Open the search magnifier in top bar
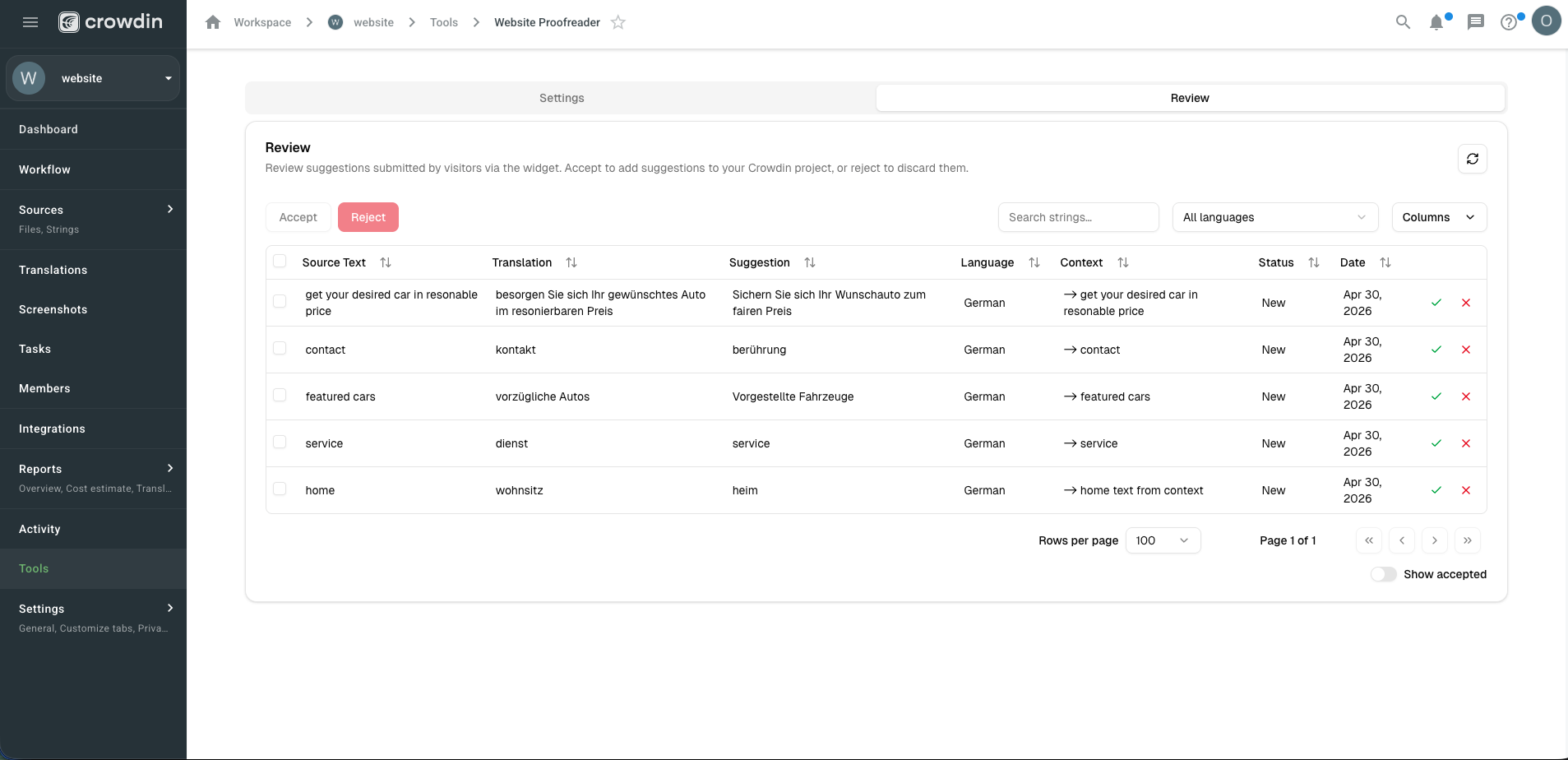The image size is (1568, 760). [x=1403, y=22]
